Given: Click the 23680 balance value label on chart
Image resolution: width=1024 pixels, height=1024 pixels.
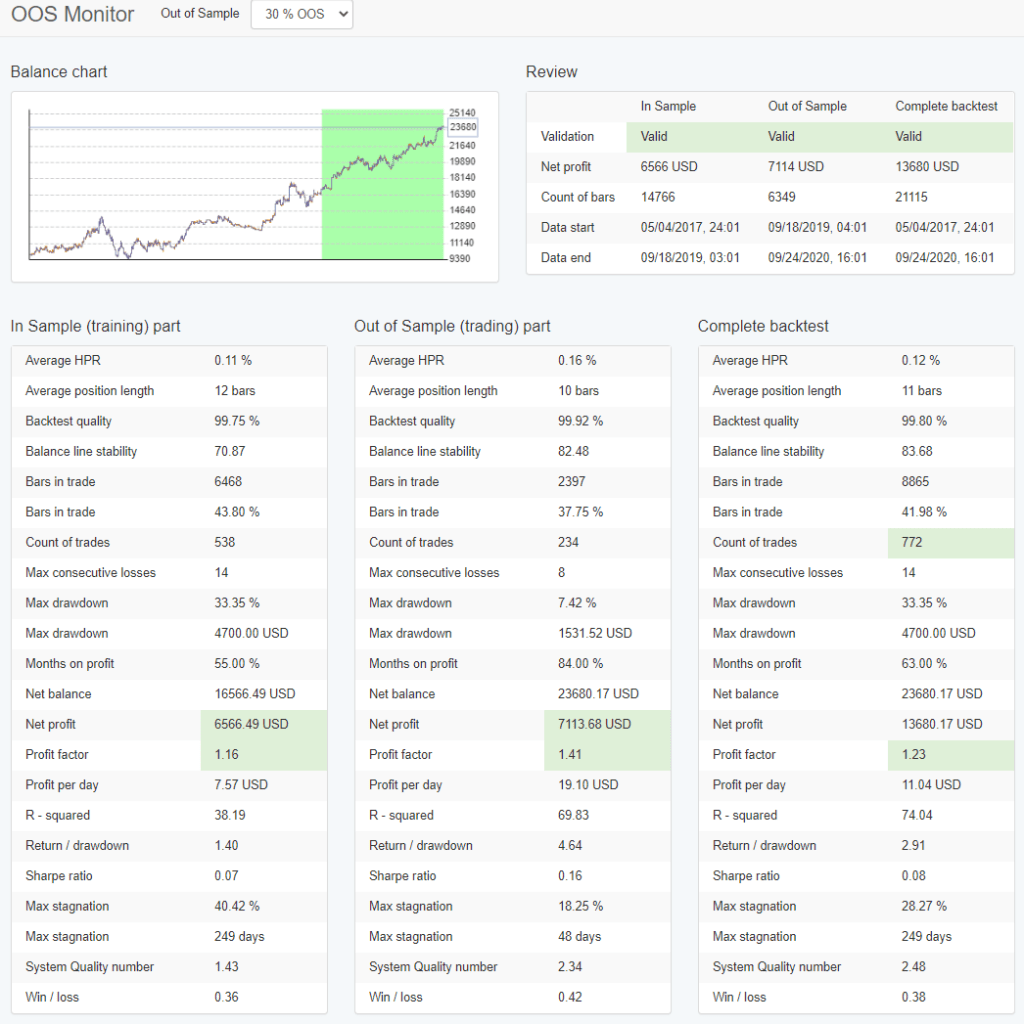Looking at the screenshot, I should click(463, 127).
